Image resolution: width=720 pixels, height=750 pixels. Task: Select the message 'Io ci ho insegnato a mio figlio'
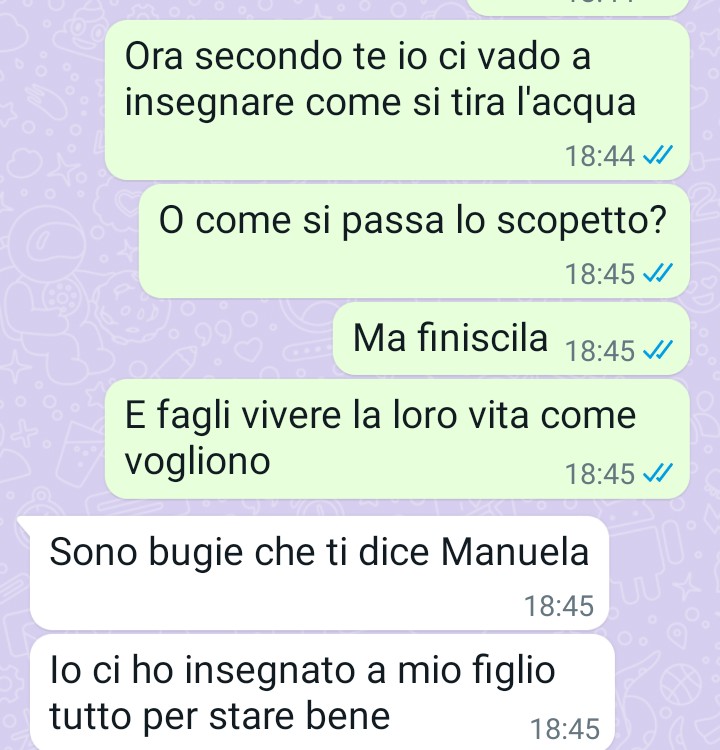[x=322, y=692]
